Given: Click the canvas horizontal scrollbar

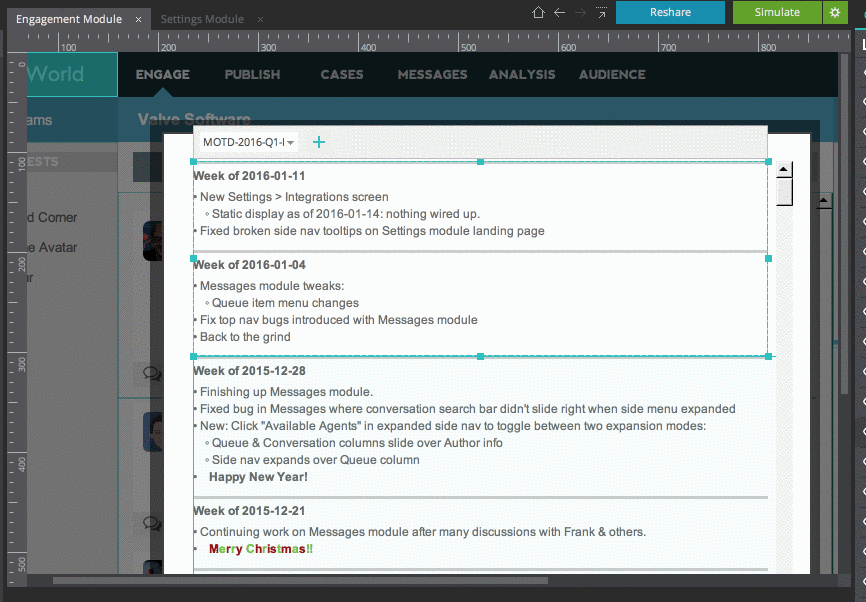Looking at the screenshot, I should click(300, 580).
